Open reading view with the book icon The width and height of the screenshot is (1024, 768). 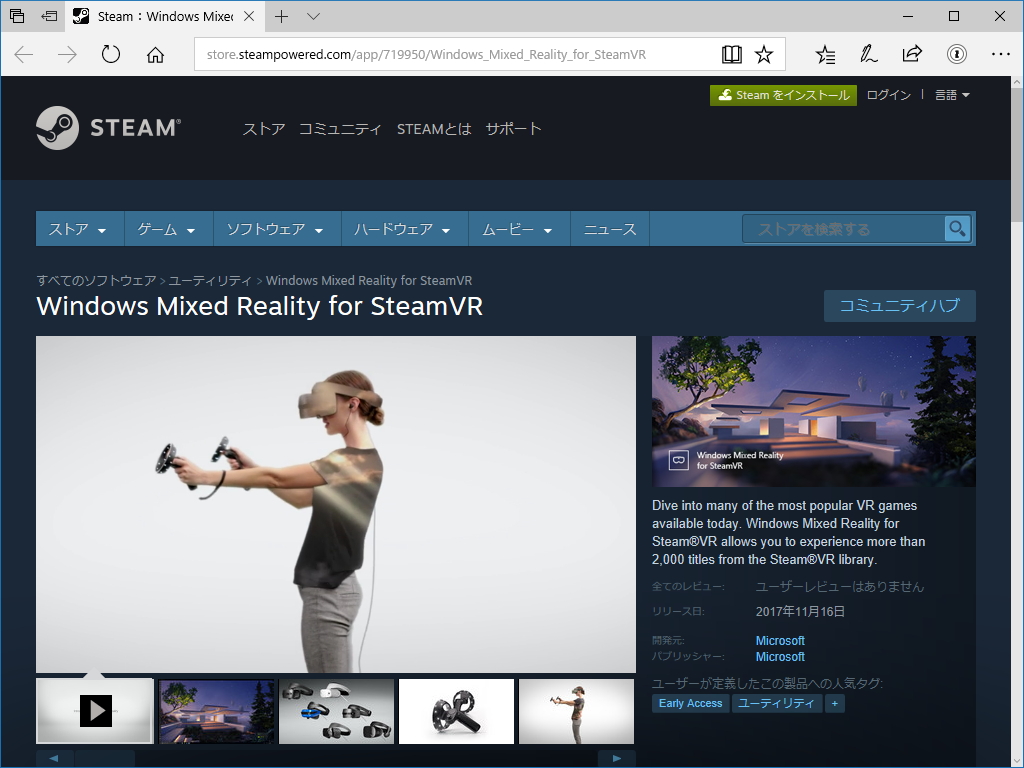[x=731, y=54]
